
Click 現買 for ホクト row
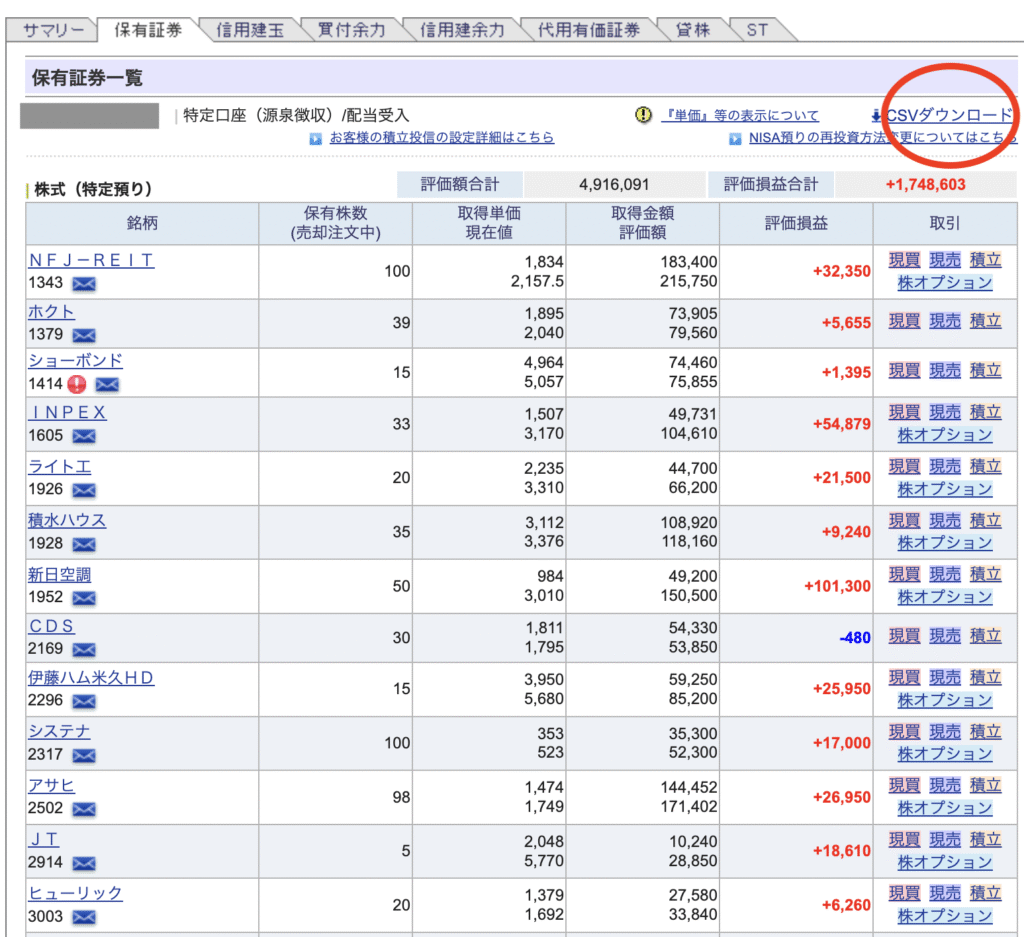click(904, 321)
